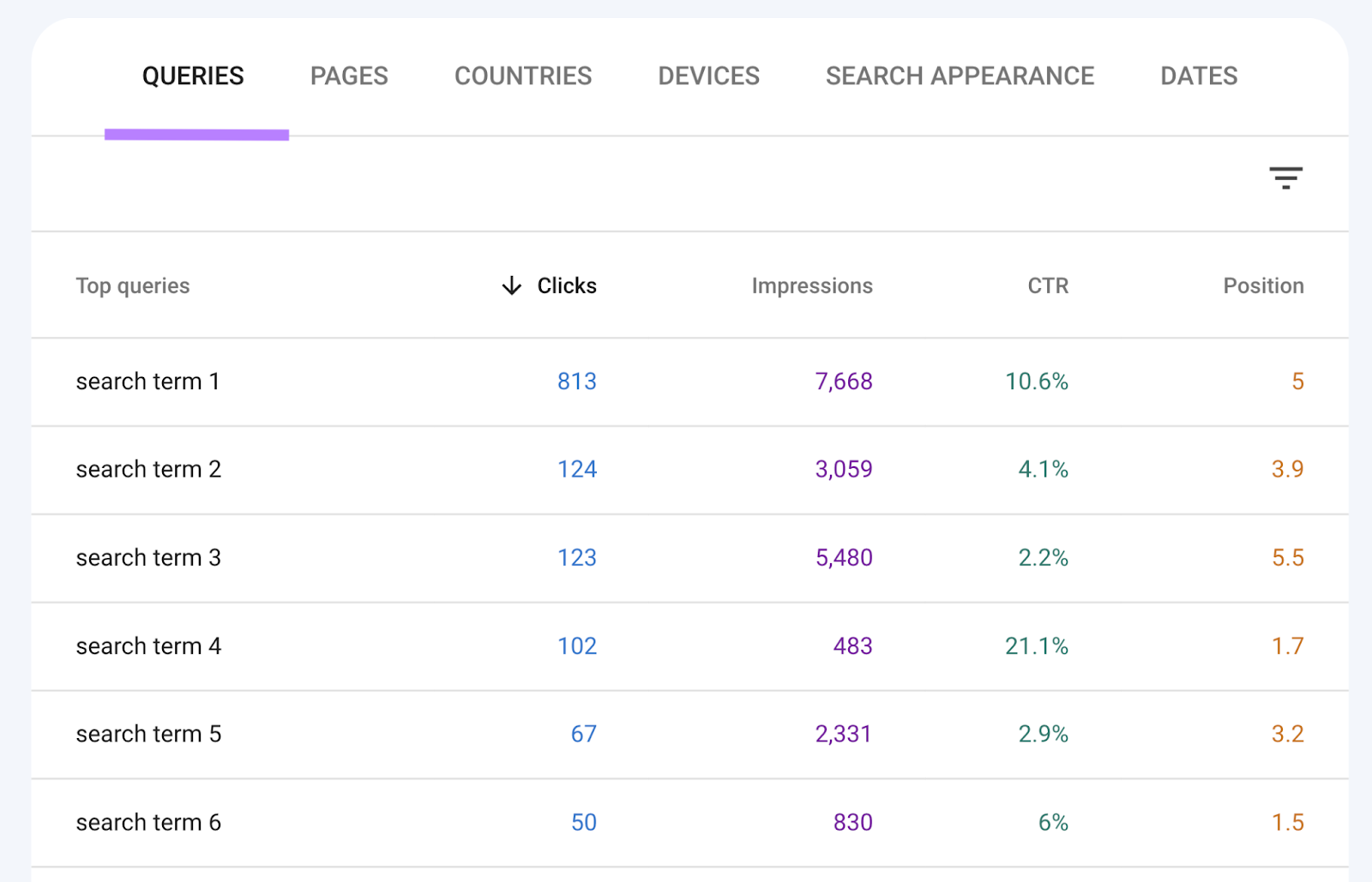Select the QUERIES tab
This screenshot has width=1372, height=882.
[194, 75]
